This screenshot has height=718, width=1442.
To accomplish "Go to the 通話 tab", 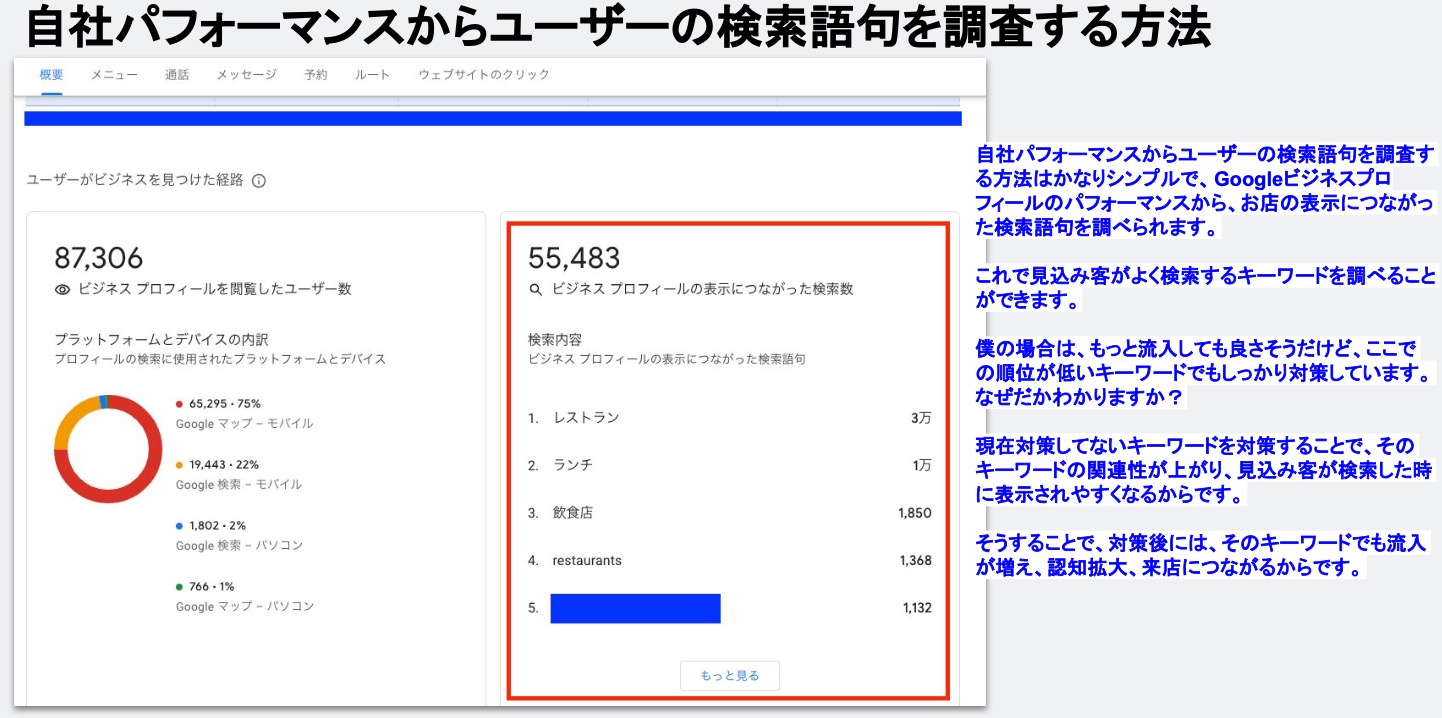I will pyautogui.click(x=177, y=75).
